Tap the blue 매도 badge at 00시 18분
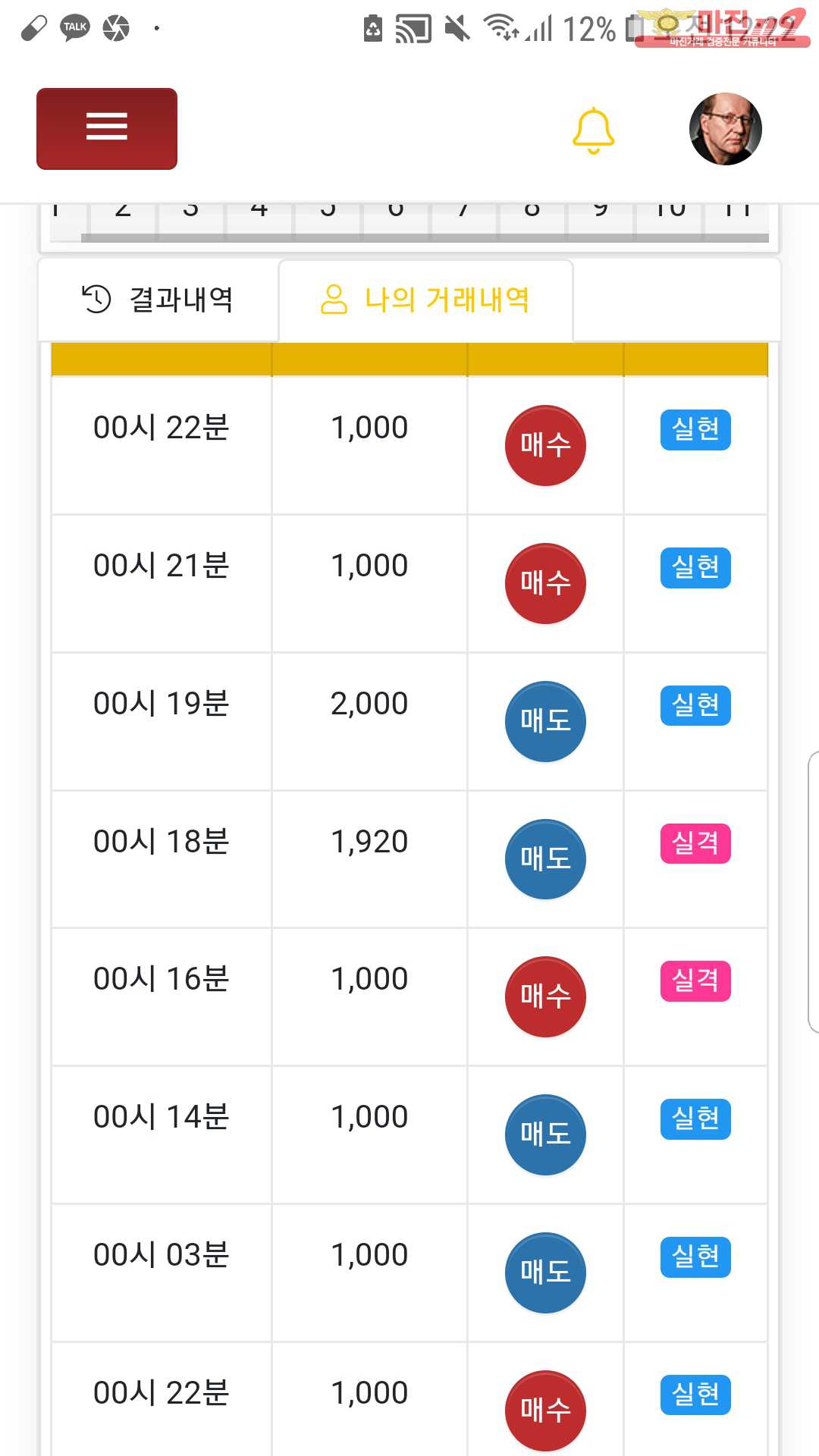This screenshot has height=1456, width=819. [x=545, y=859]
